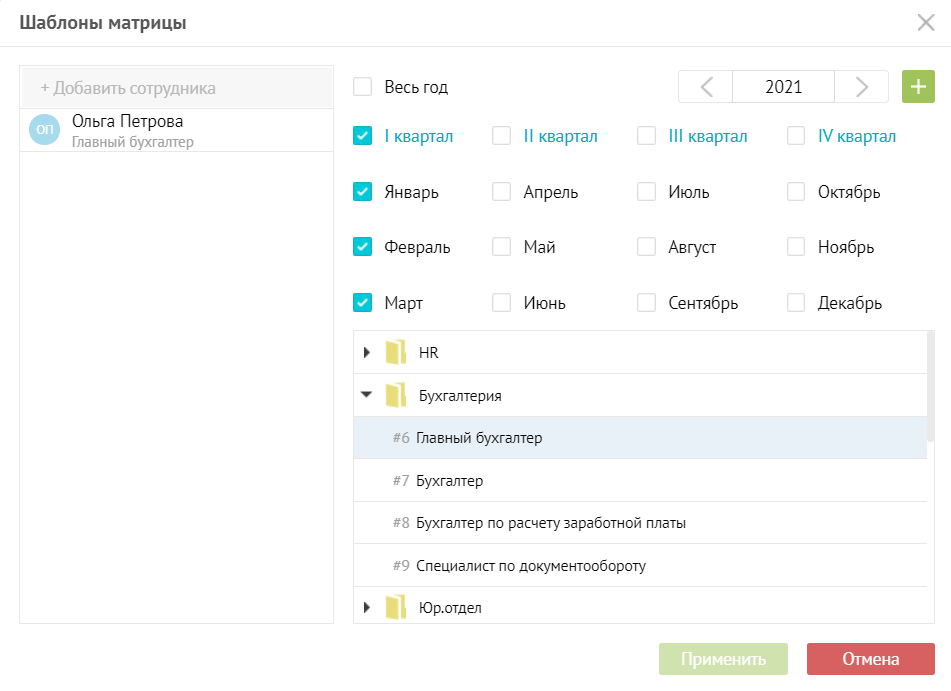Select Специалист по документообороту item

coord(531,565)
